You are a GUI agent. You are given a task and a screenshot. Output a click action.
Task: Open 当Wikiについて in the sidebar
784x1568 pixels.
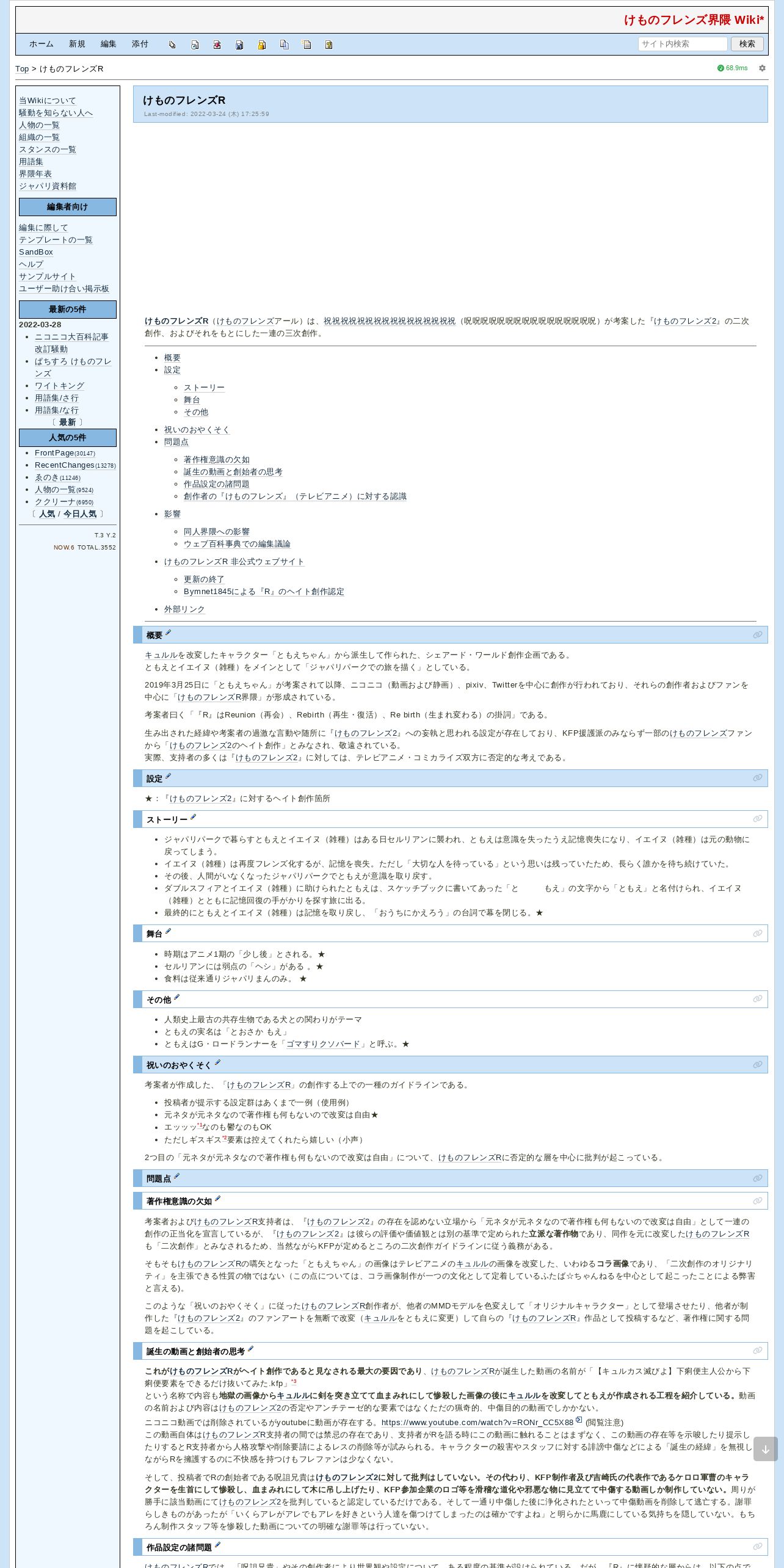[x=48, y=101]
